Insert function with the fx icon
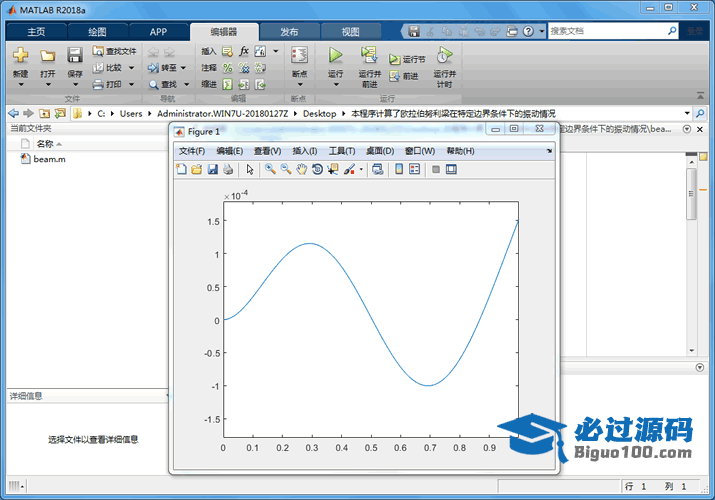Screen dimensions: 715x500 tap(244, 51)
